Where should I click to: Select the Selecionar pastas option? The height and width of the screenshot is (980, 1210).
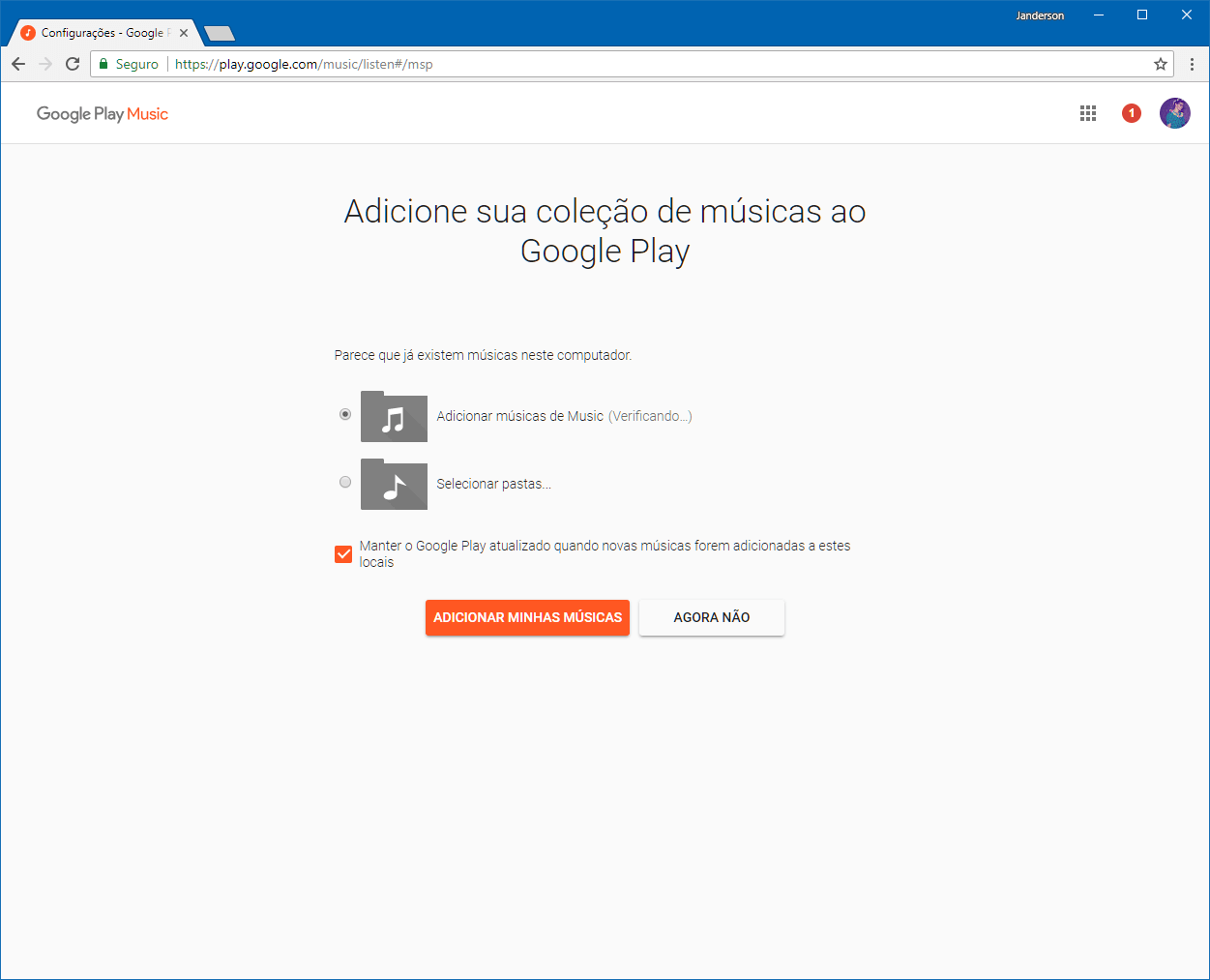345,482
